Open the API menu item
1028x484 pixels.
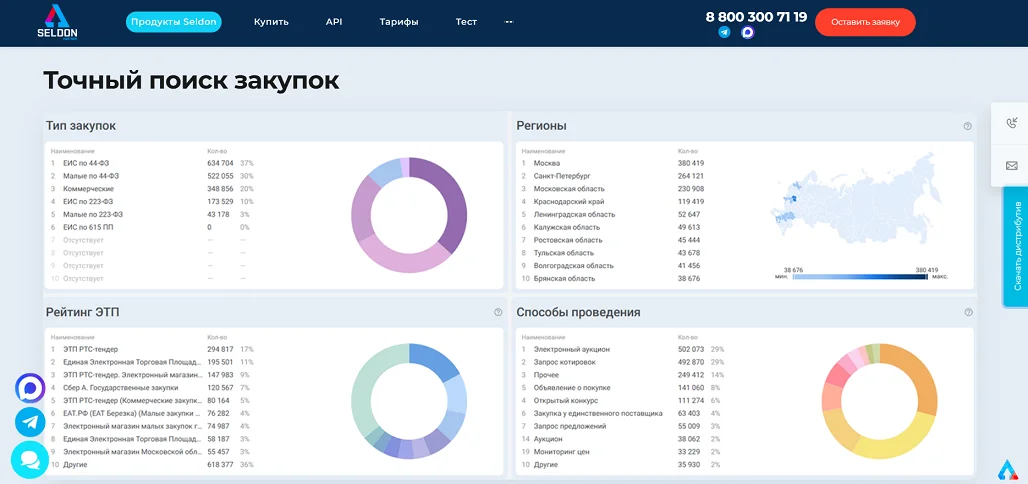[334, 22]
